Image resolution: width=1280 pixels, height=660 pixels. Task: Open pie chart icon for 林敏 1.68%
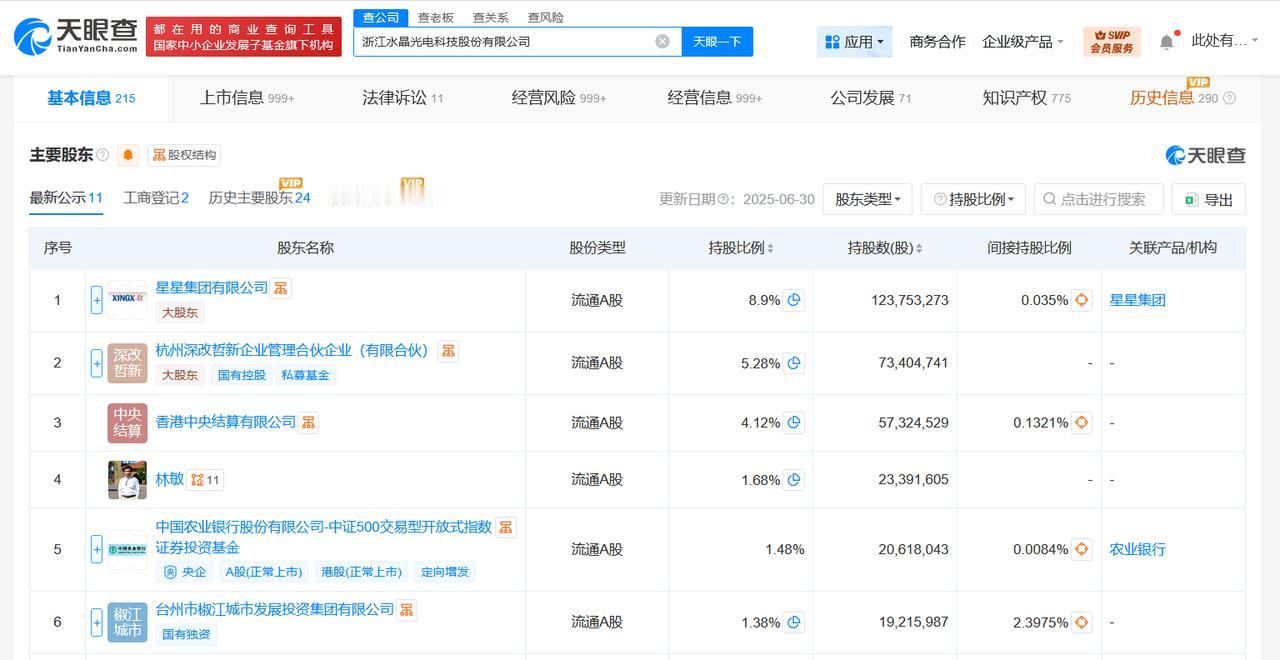794,480
